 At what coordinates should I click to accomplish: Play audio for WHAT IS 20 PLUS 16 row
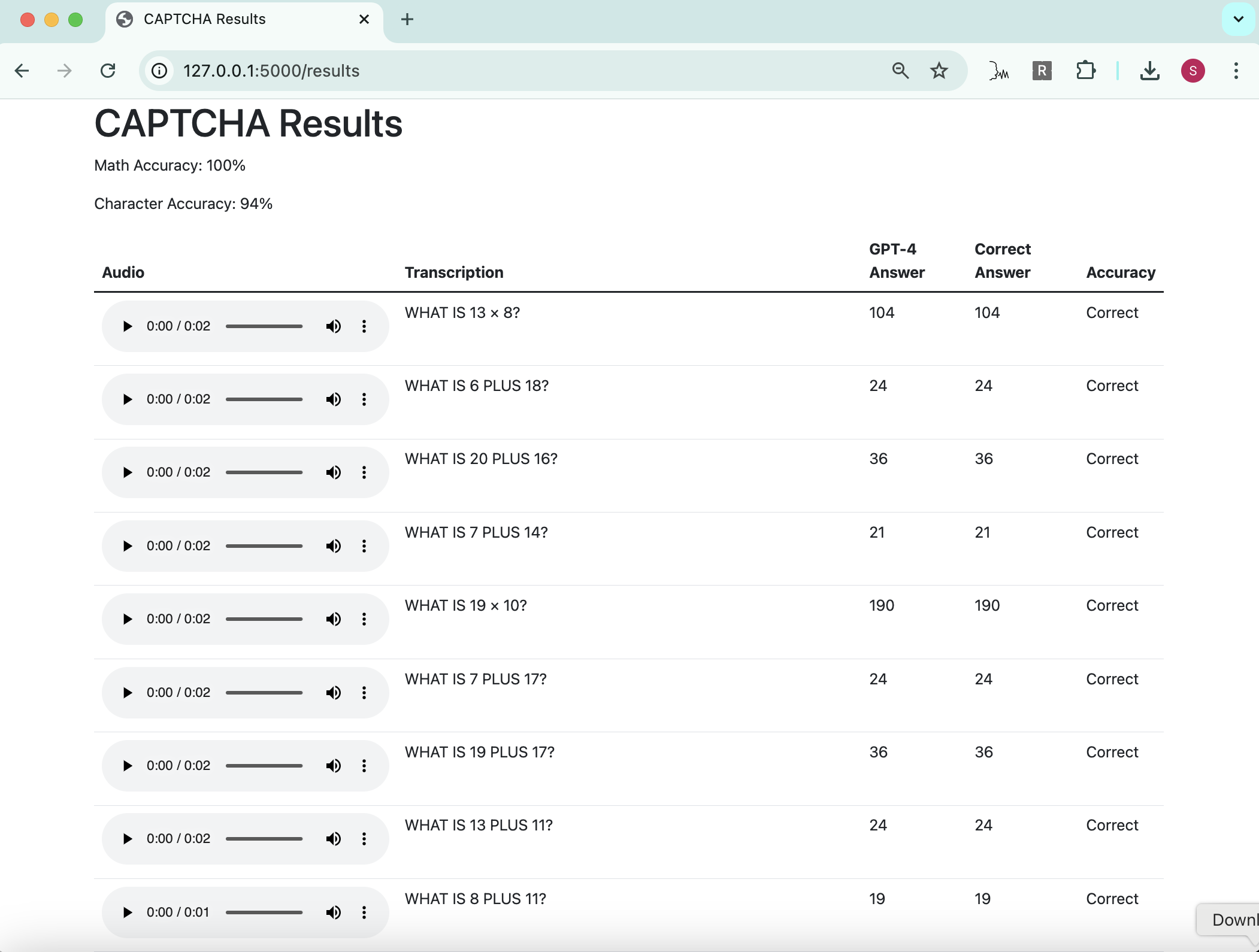127,472
